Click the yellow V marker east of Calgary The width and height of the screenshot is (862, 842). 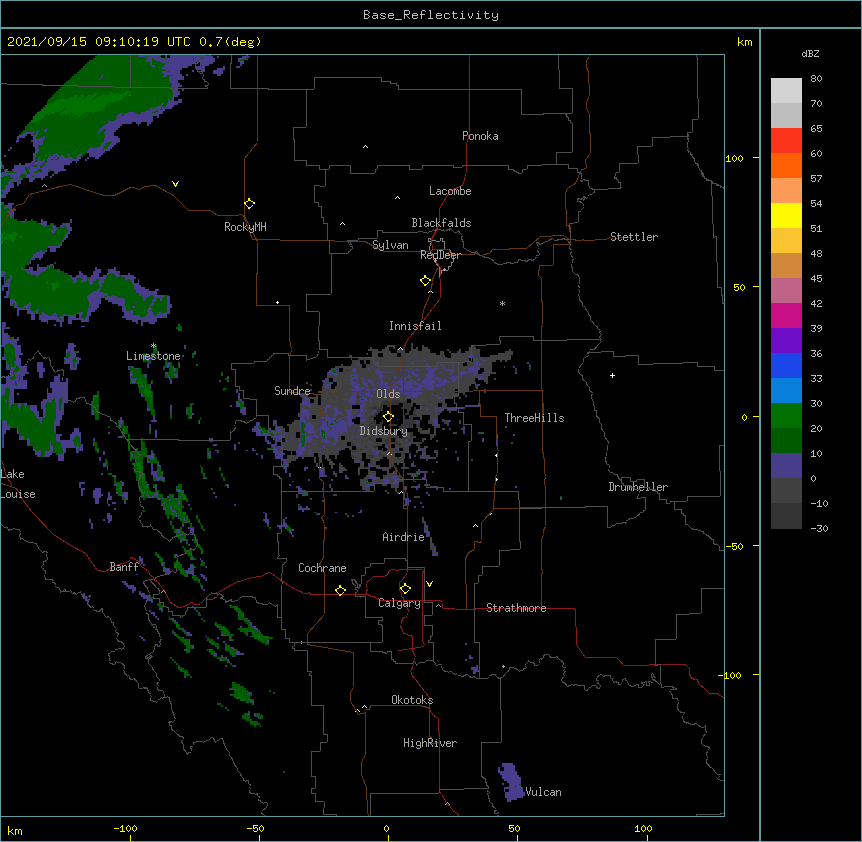tap(429, 584)
